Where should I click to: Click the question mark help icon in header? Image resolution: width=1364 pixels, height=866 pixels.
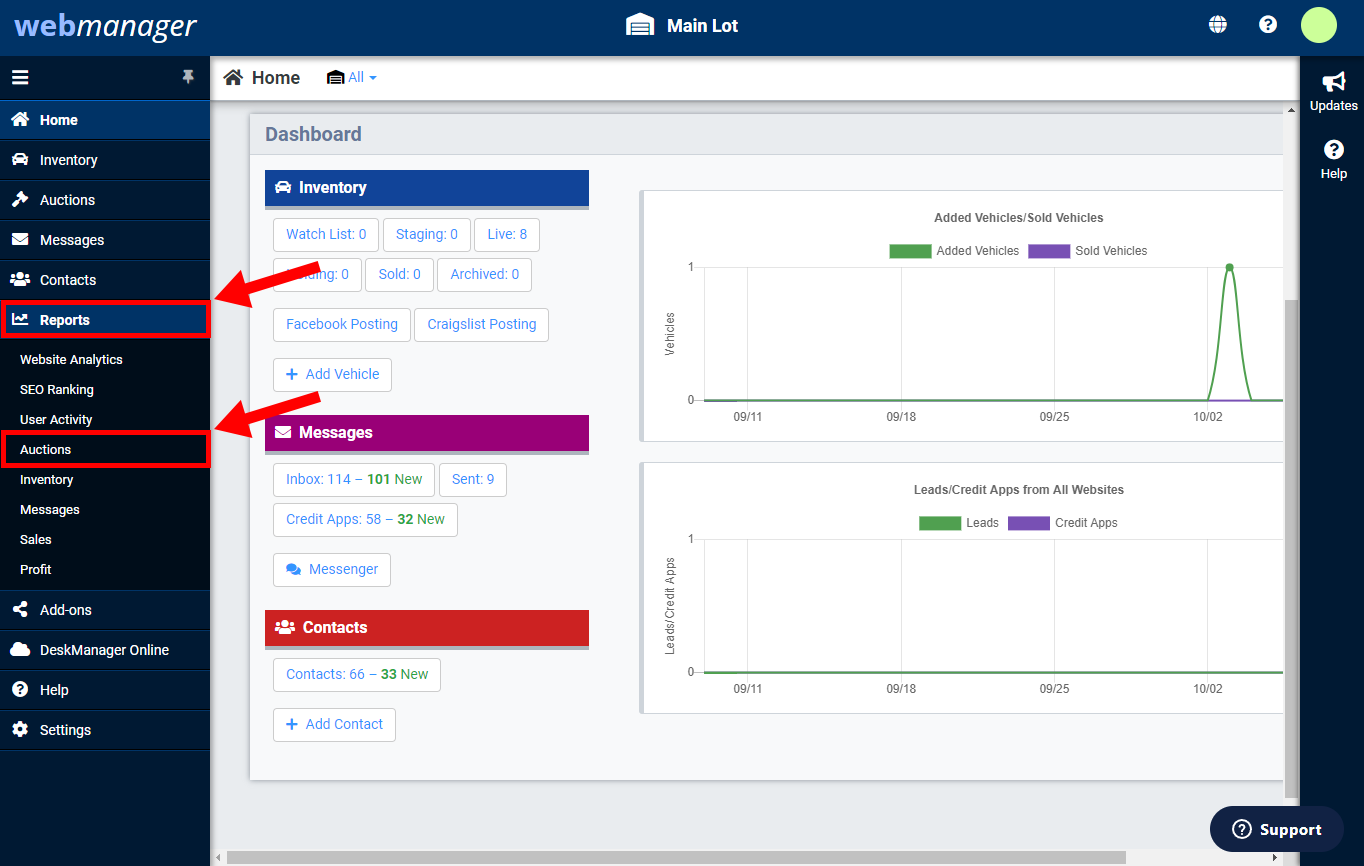1268,25
